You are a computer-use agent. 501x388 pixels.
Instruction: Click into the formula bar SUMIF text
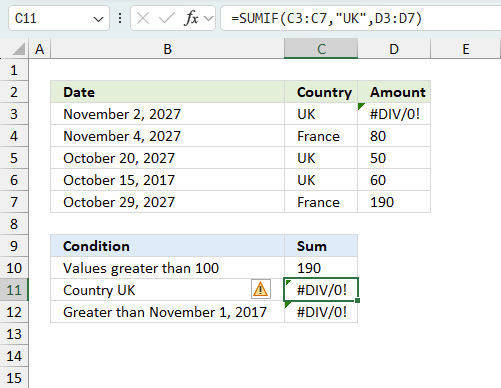point(327,18)
